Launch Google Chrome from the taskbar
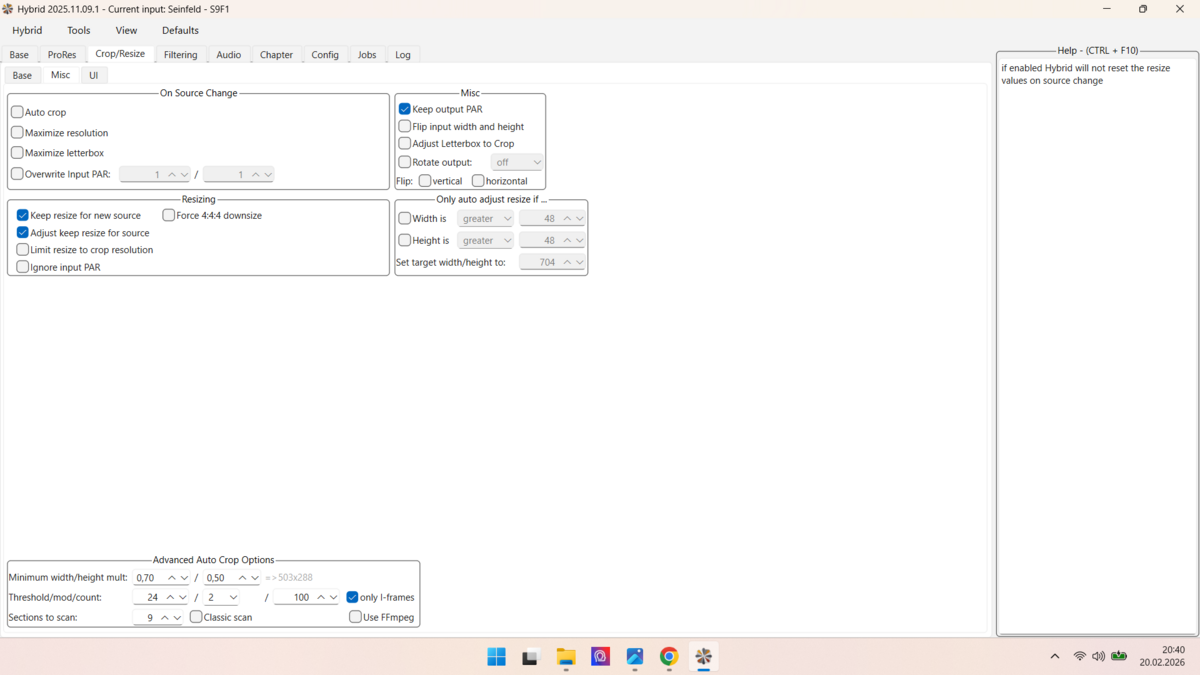 pyautogui.click(x=669, y=657)
